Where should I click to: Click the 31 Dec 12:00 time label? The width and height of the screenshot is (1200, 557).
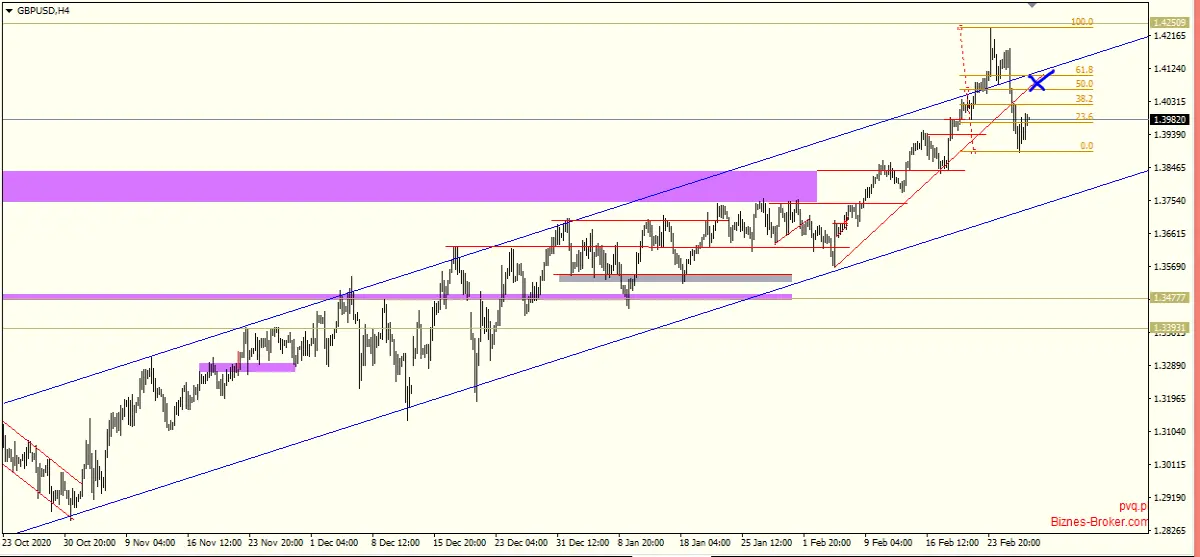[582, 542]
